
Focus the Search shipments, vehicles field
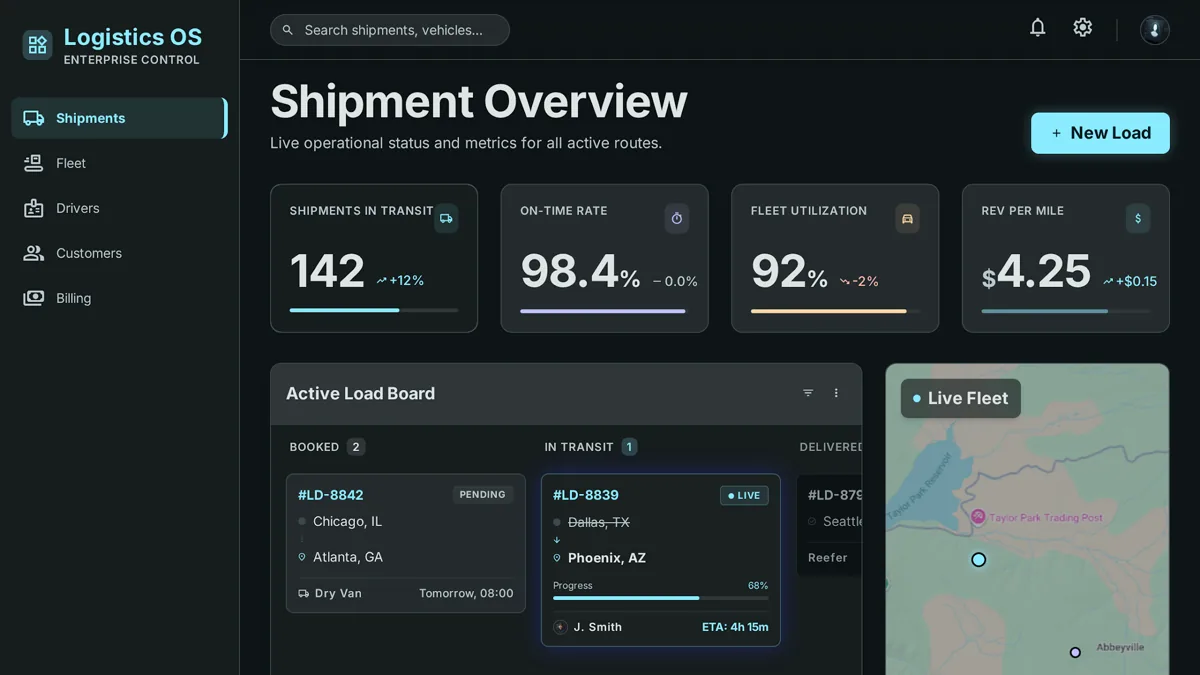coord(390,30)
